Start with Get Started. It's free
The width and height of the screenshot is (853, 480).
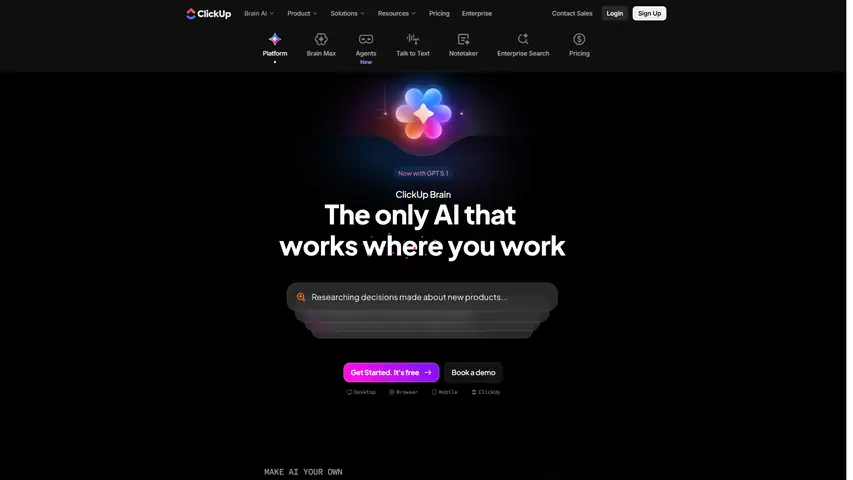point(391,372)
